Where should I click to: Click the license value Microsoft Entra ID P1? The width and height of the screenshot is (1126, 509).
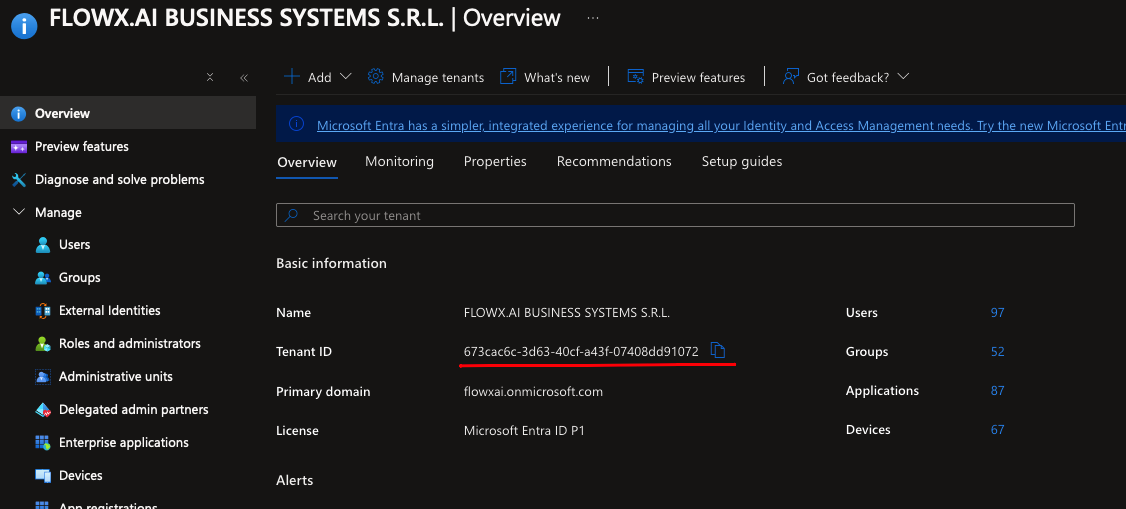click(x=524, y=431)
